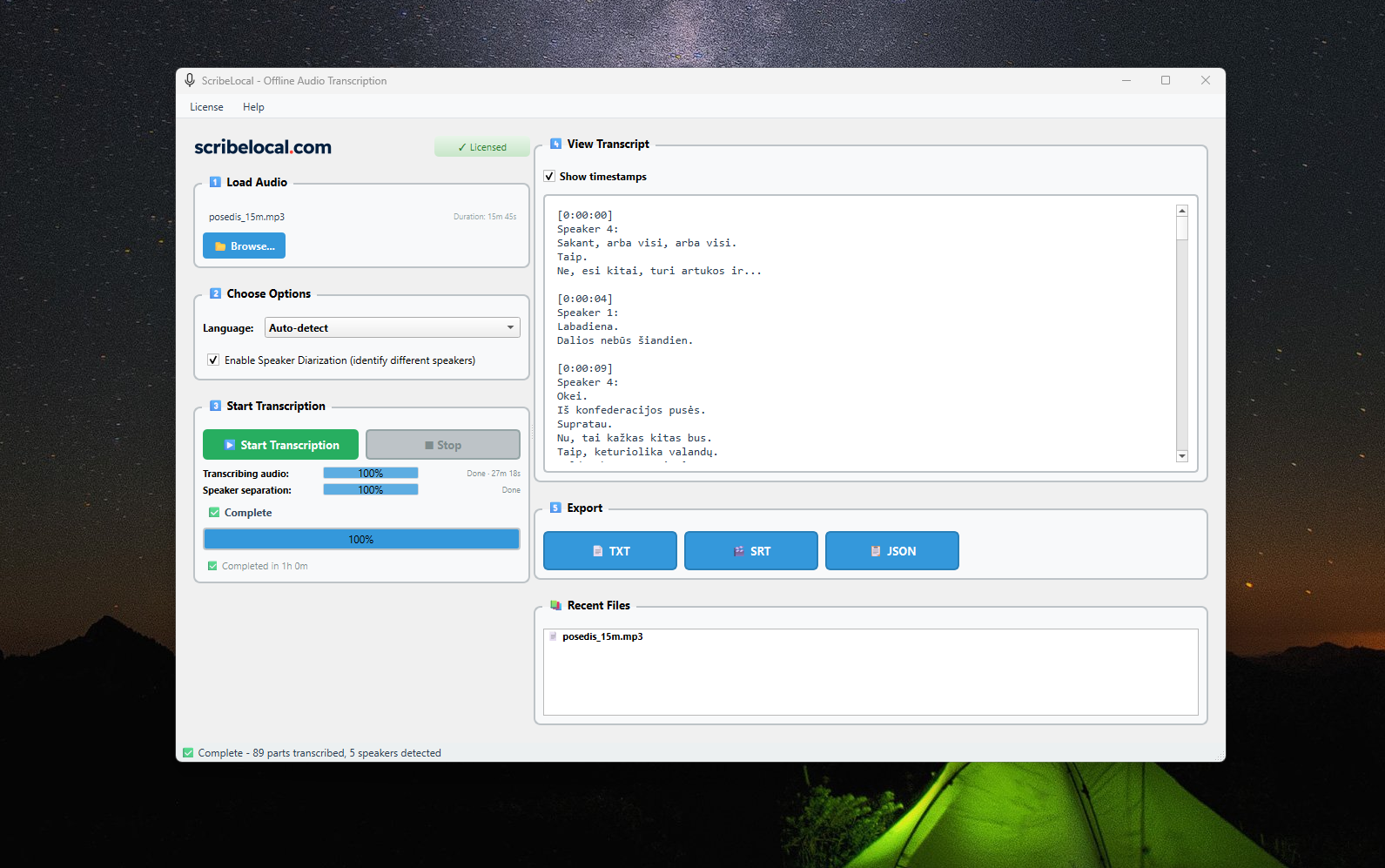Click the scribelocal.com logo
Image resolution: width=1385 pixels, height=868 pixels.
[263, 147]
